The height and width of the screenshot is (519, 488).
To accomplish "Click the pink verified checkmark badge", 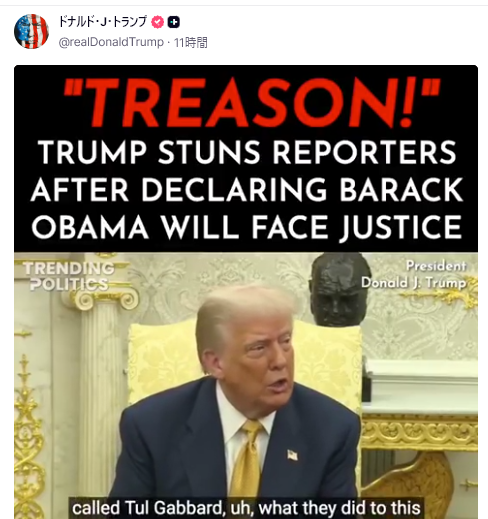I will coord(158,22).
